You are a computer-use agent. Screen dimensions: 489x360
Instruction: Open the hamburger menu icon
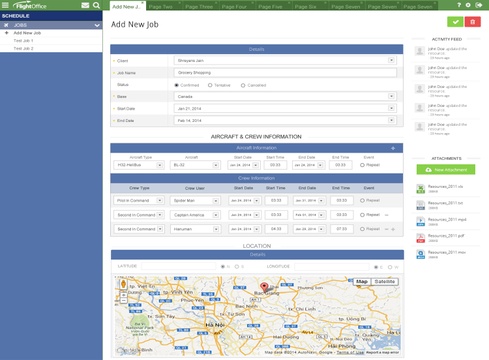coord(5,5)
